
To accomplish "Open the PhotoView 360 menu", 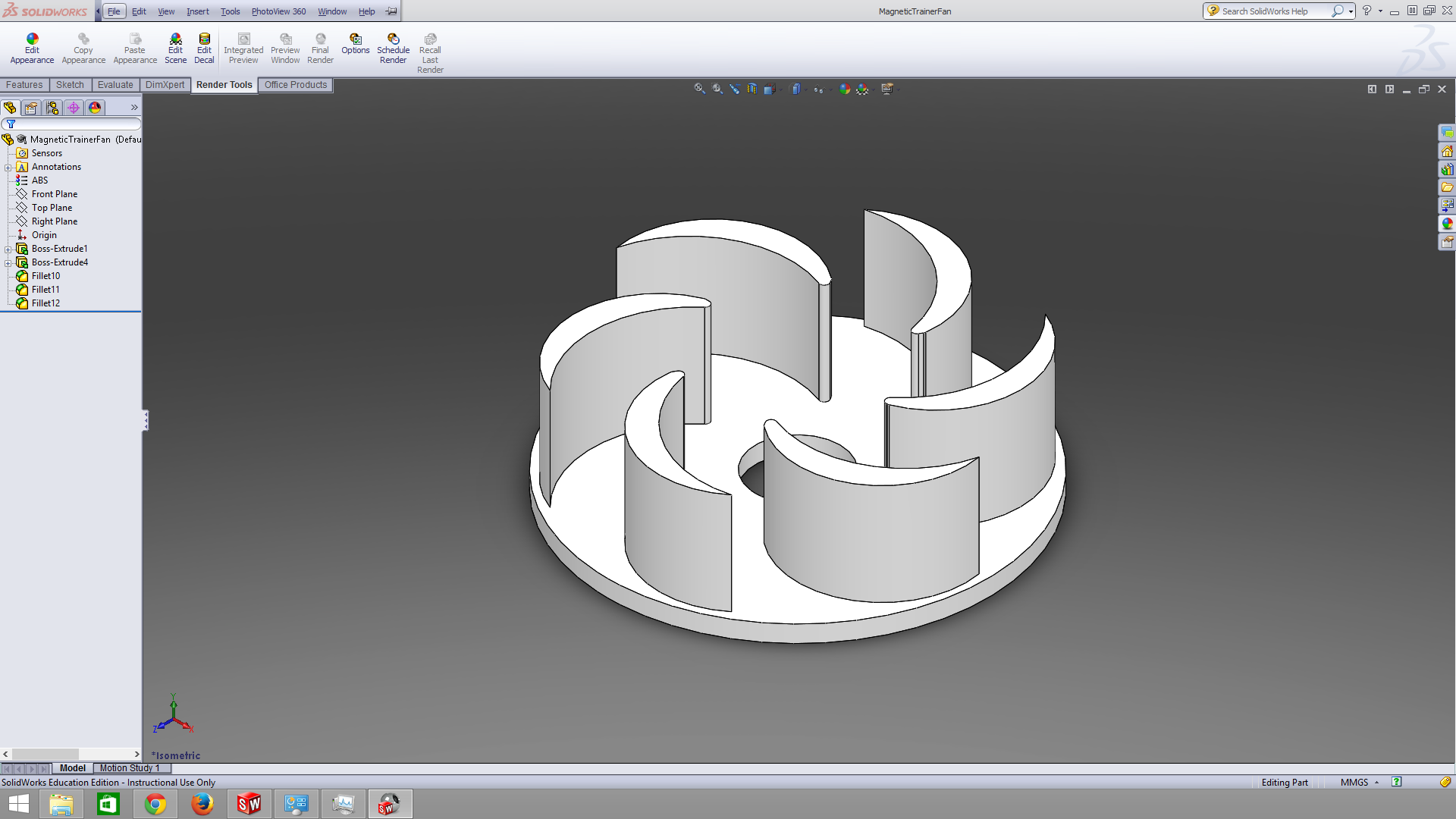I will tap(278, 11).
